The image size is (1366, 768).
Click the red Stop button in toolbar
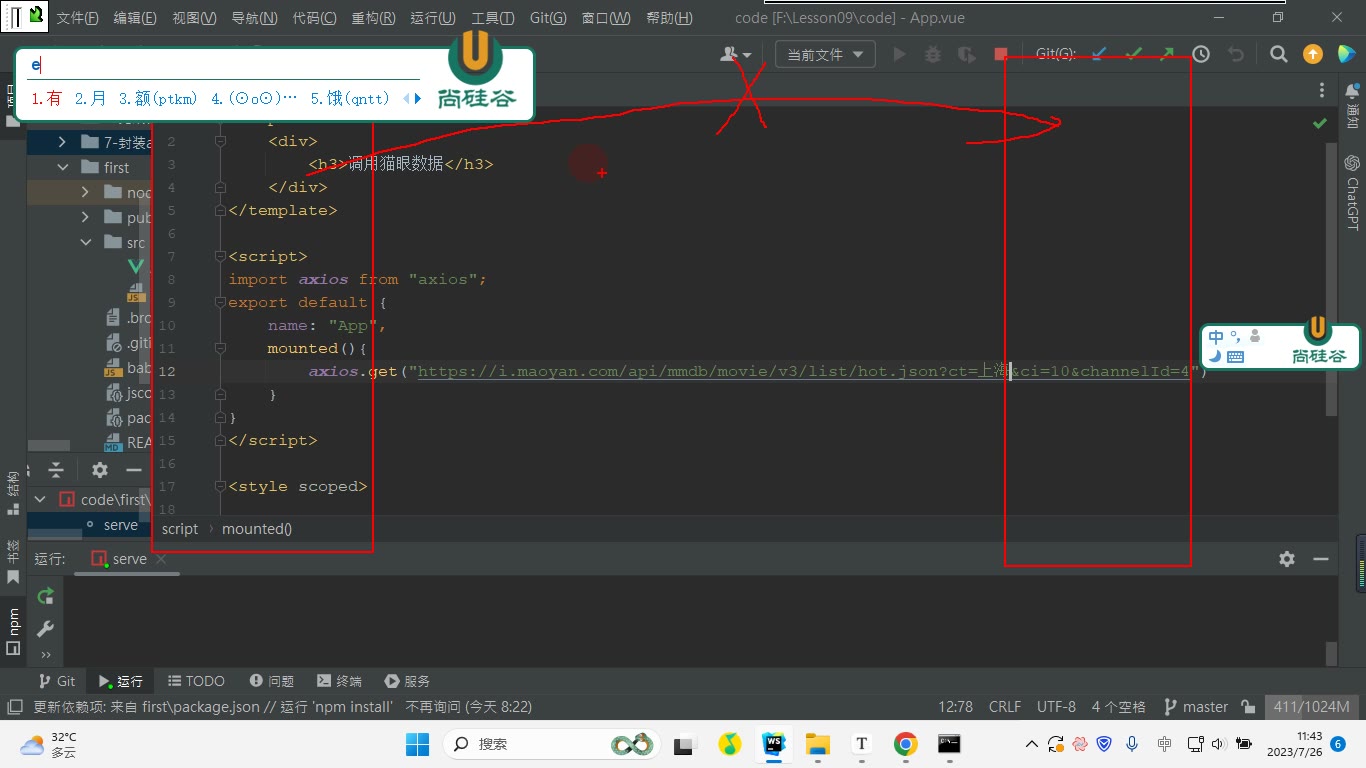1001,55
